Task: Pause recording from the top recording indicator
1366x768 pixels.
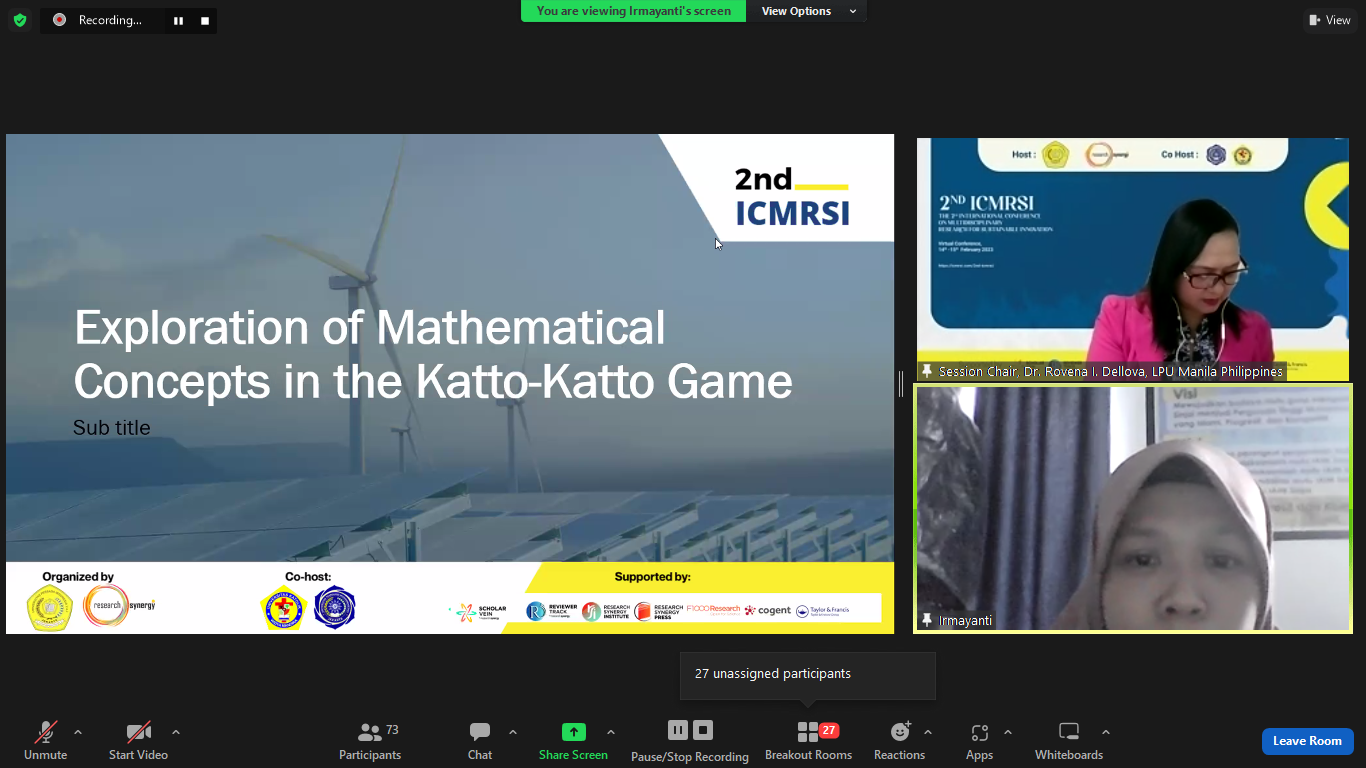Action: coord(178,20)
